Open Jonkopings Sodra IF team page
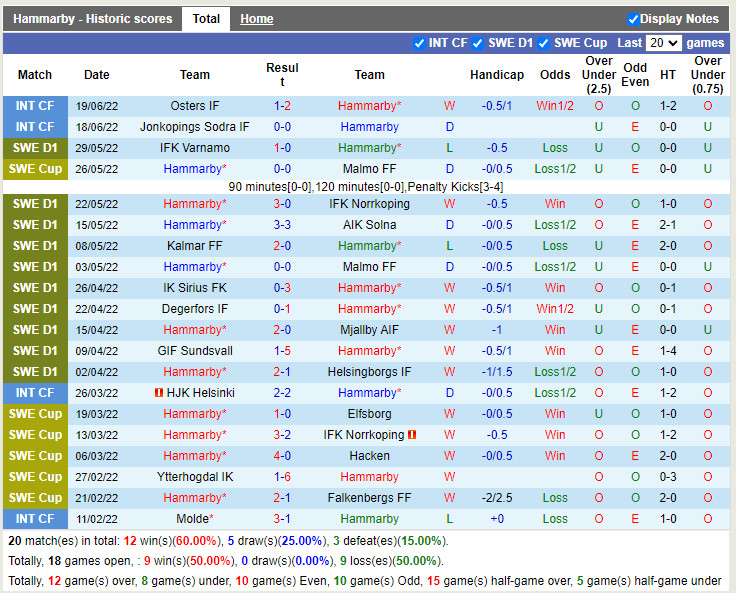 point(195,127)
